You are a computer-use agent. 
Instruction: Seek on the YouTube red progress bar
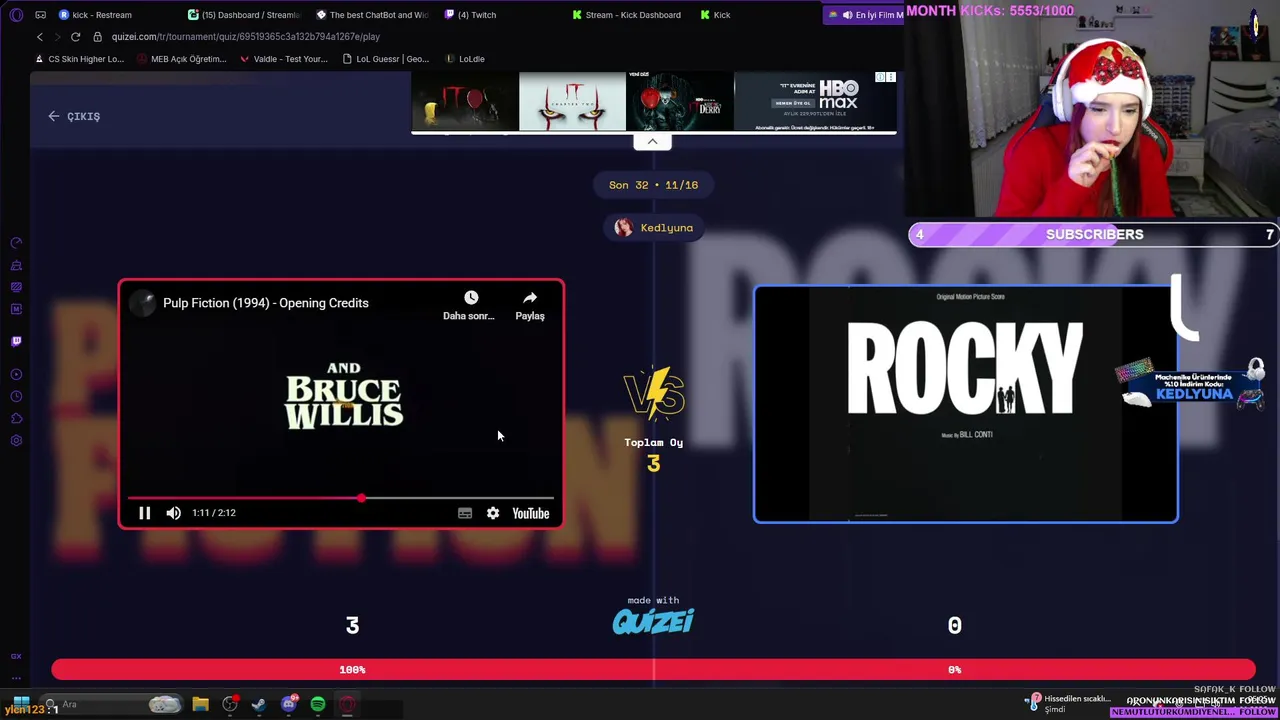(x=340, y=497)
